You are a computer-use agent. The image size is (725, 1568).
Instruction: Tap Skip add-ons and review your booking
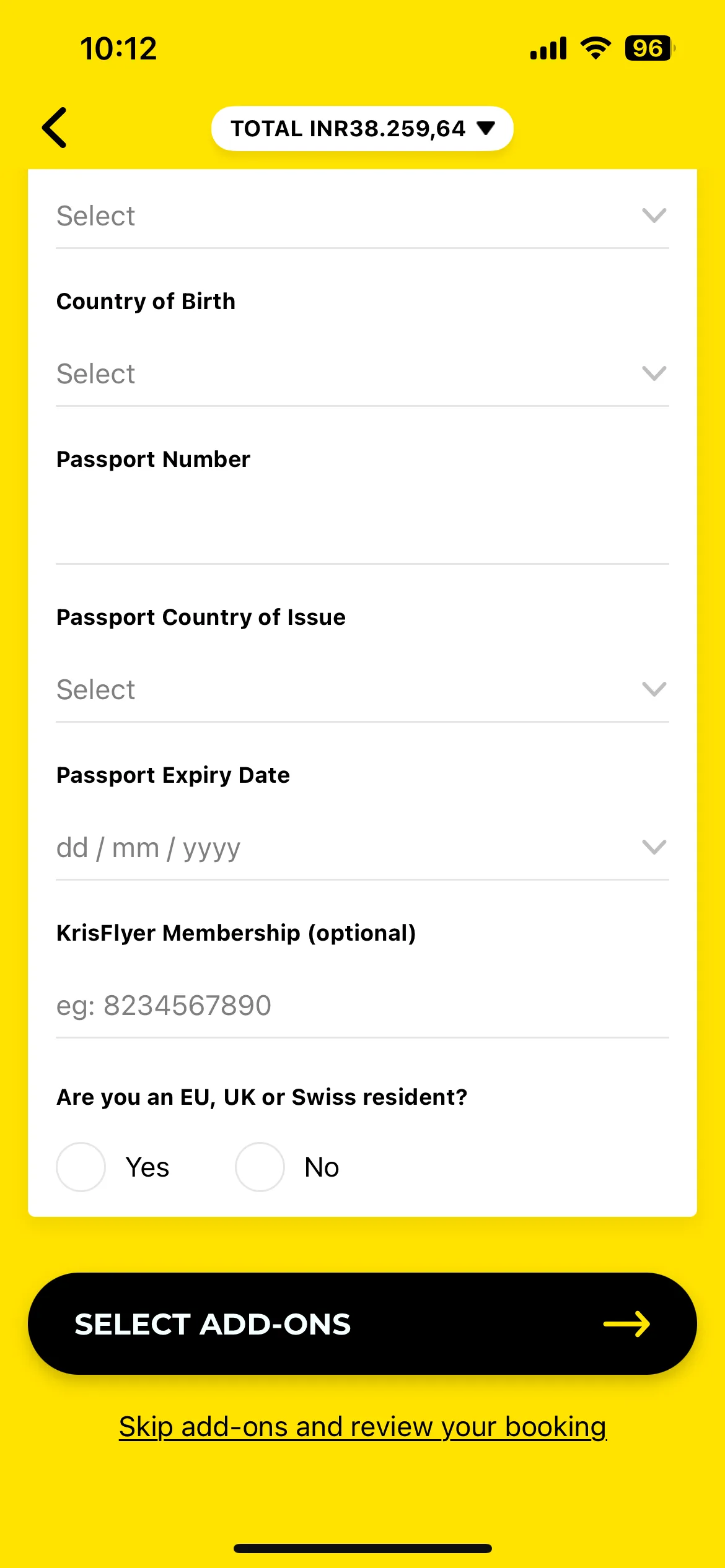[x=362, y=1427]
